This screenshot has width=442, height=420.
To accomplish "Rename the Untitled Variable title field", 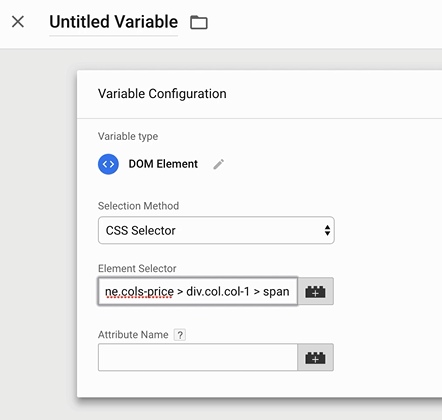I will (x=114, y=22).
